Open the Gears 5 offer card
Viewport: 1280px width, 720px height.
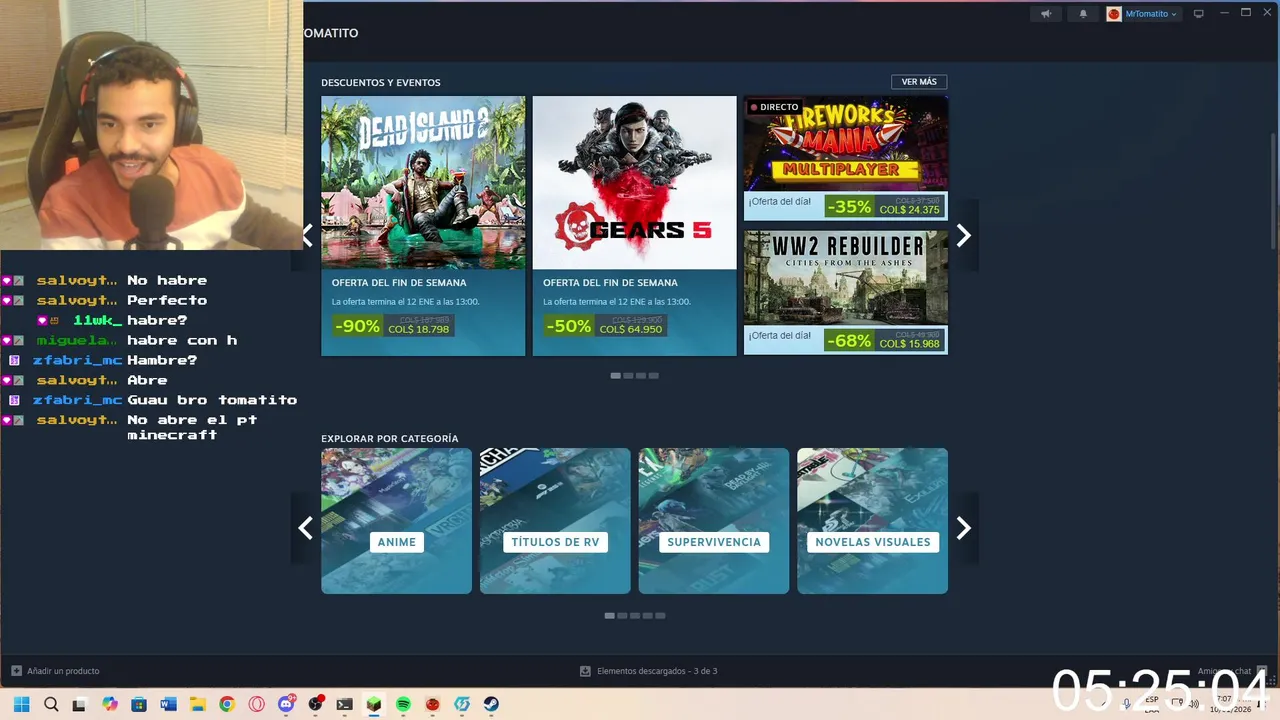coord(634,226)
